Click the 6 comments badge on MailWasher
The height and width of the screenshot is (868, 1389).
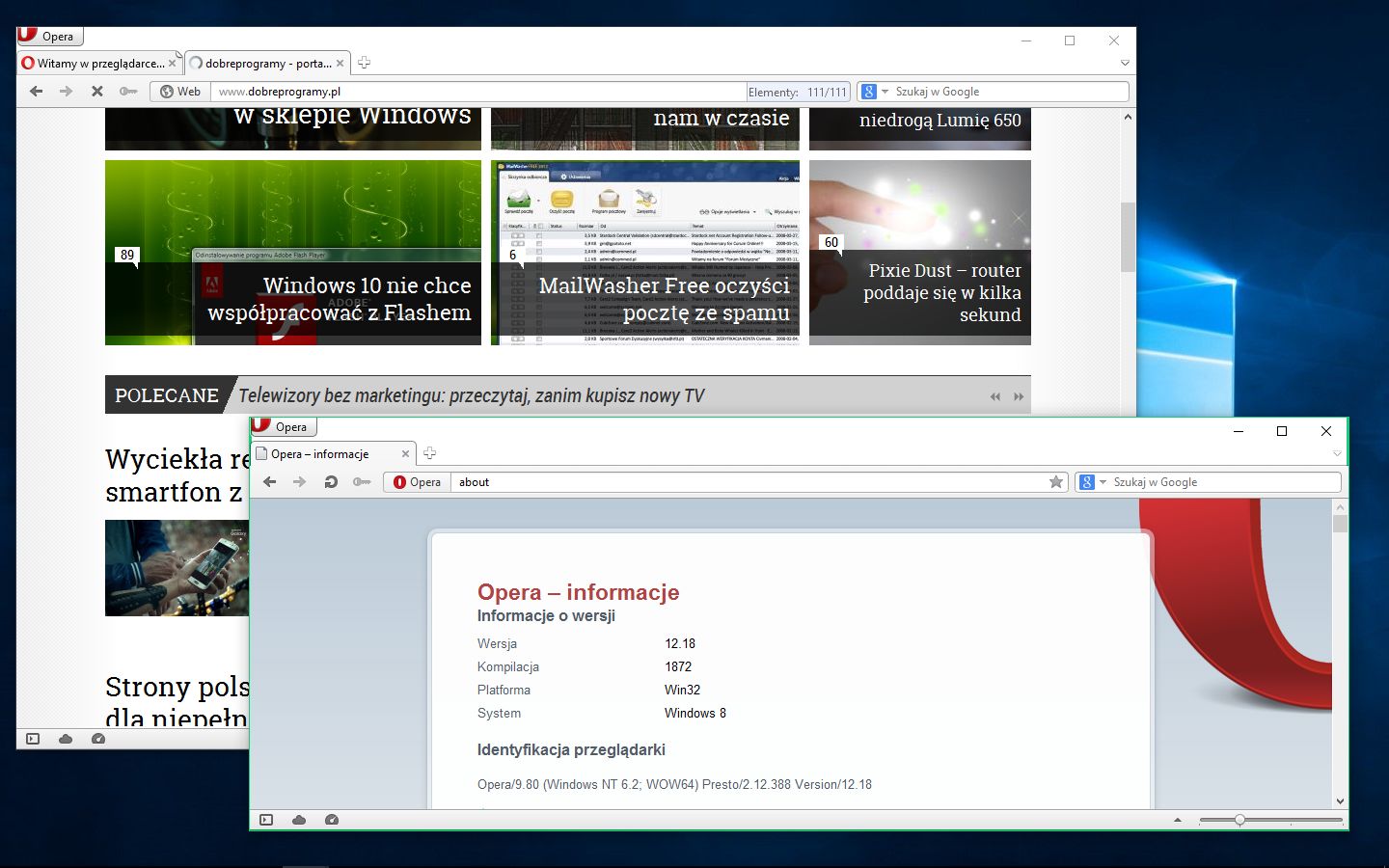point(512,256)
